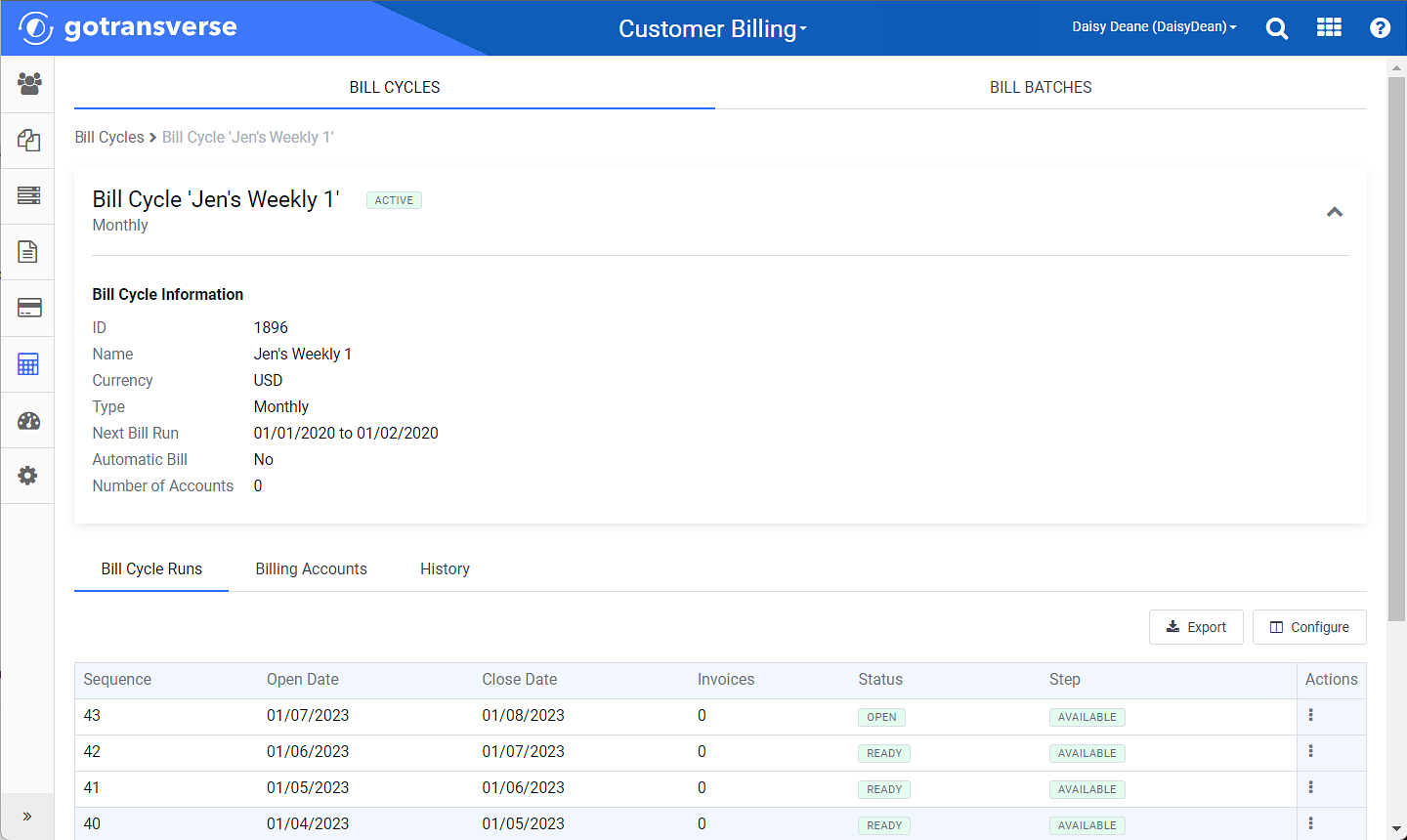This screenshot has height=840, width=1407.
Task: Click close date 01/05/2023 in row 40
Action: pos(524,824)
